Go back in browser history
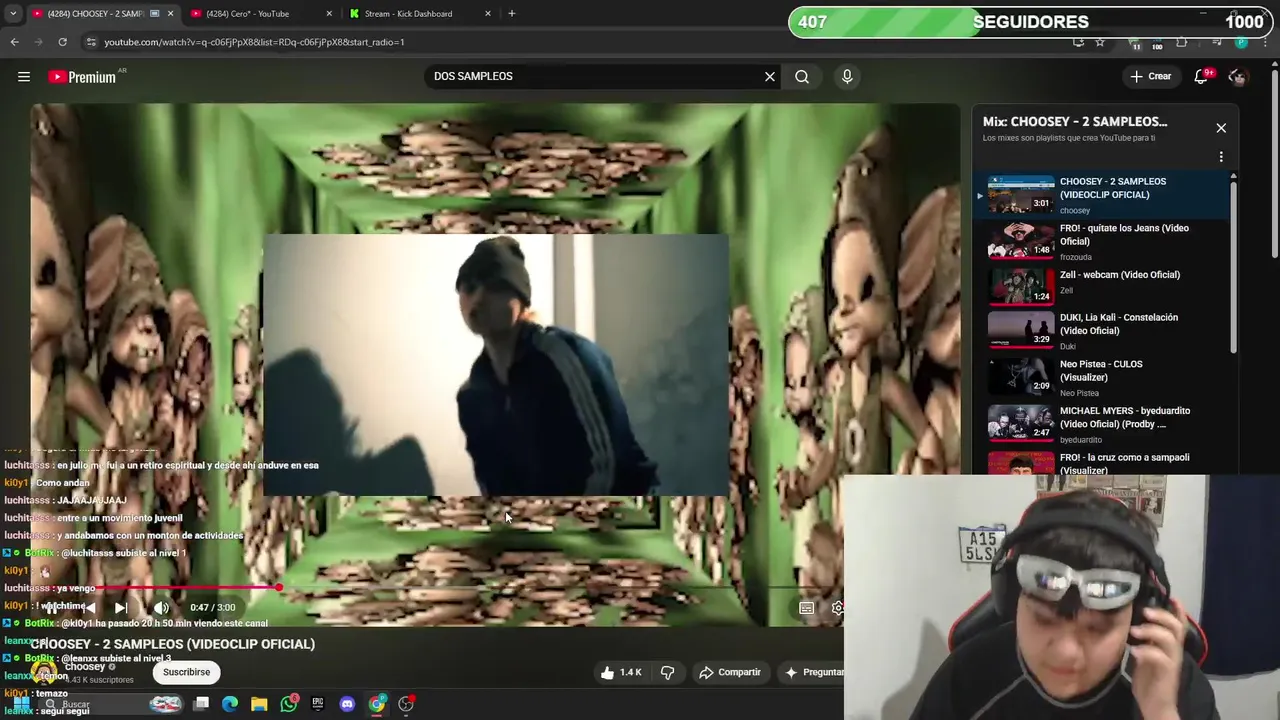This screenshot has width=1280, height=720. tap(14, 42)
